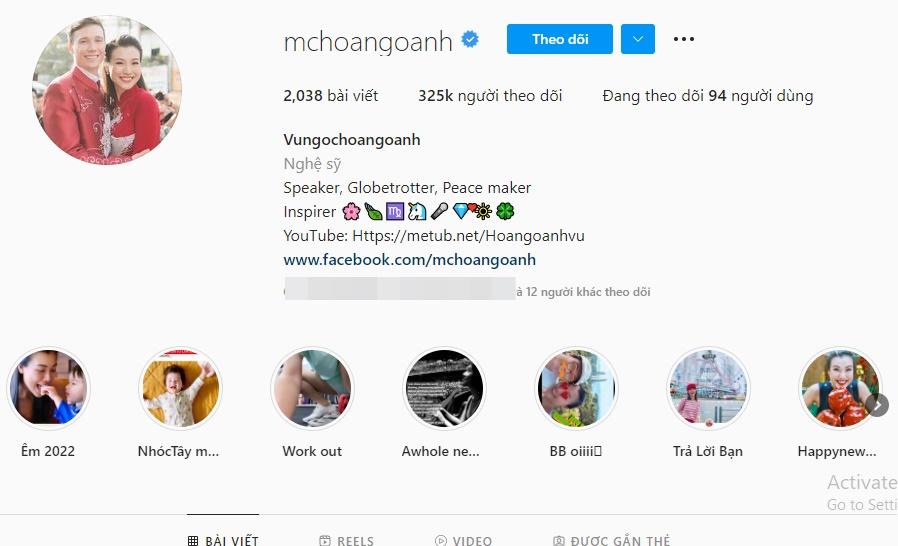Switch to the Video tab
Screen dimensions: 898x546
click(463, 540)
